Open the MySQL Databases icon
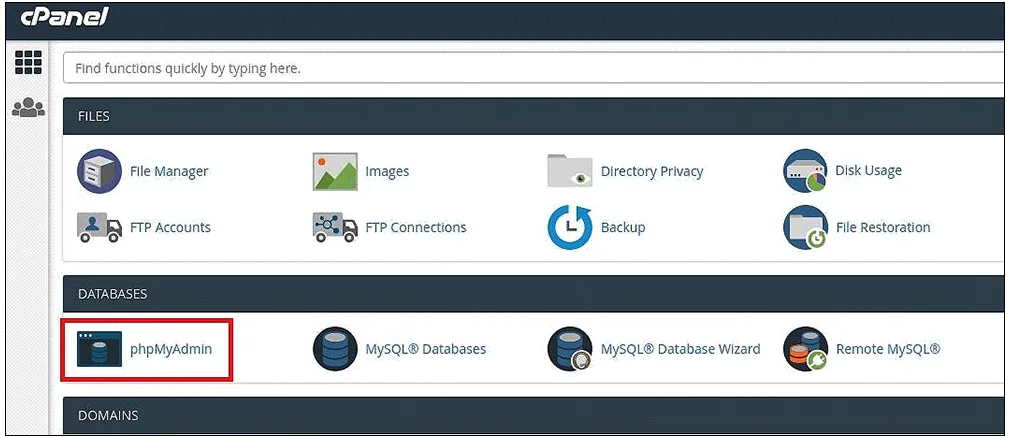Screen dimensions: 1010x438 coord(335,349)
